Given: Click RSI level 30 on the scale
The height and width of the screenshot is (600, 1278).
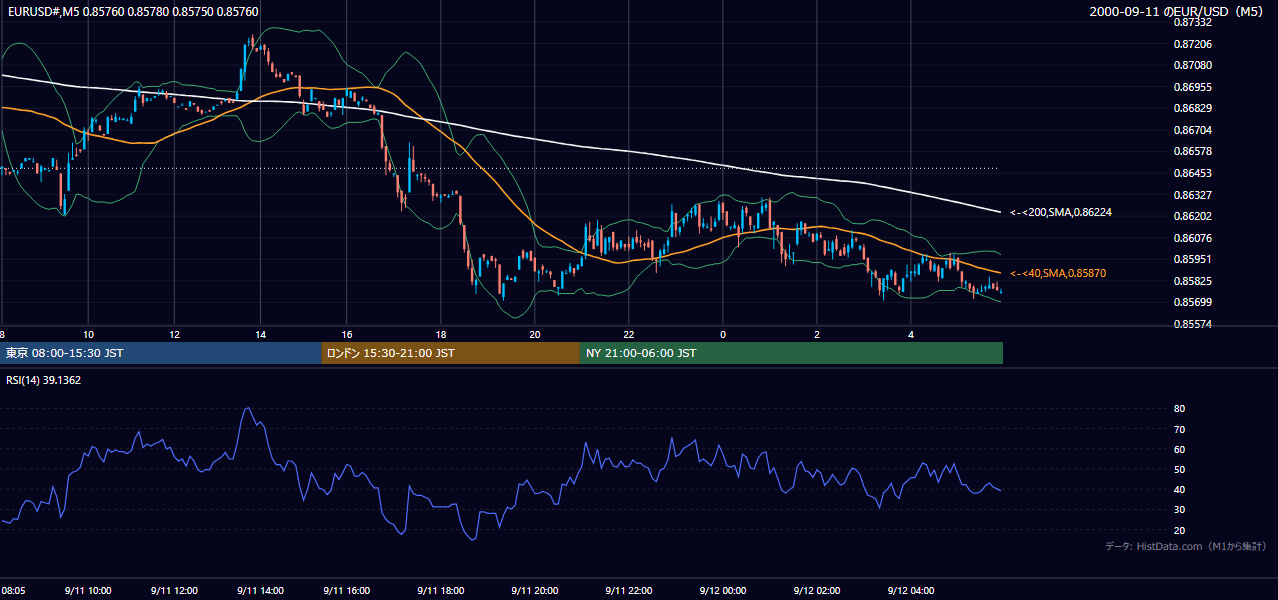Looking at the screenshot, I should (1179, 510).
